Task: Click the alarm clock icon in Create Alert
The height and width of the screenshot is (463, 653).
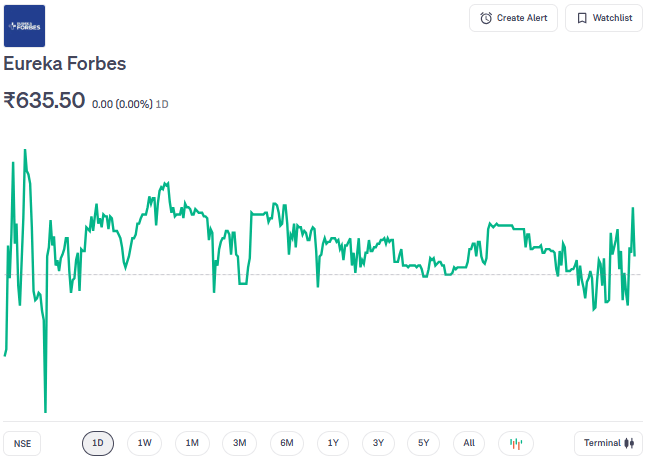Action: coord(486,18)
